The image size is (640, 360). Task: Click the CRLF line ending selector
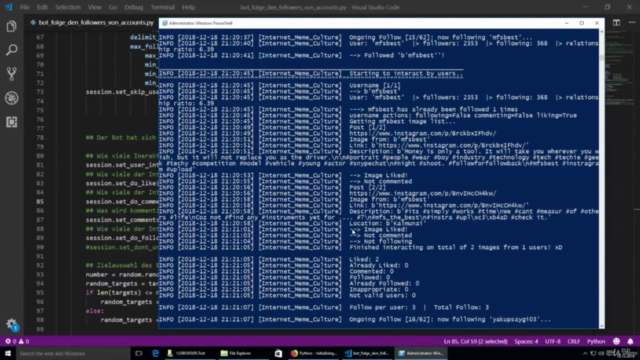click(573, 341)
